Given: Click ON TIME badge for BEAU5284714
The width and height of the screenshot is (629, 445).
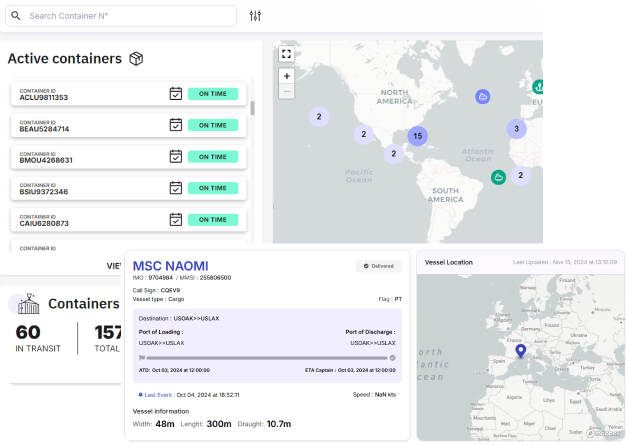Looking at the screenshot, I should (x=213, y=125).
